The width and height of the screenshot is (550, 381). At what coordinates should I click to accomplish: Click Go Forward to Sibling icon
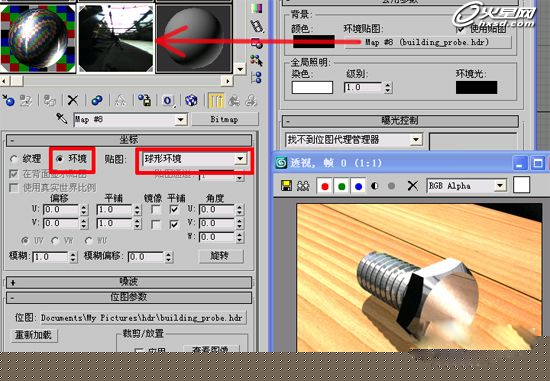point(251,101)
